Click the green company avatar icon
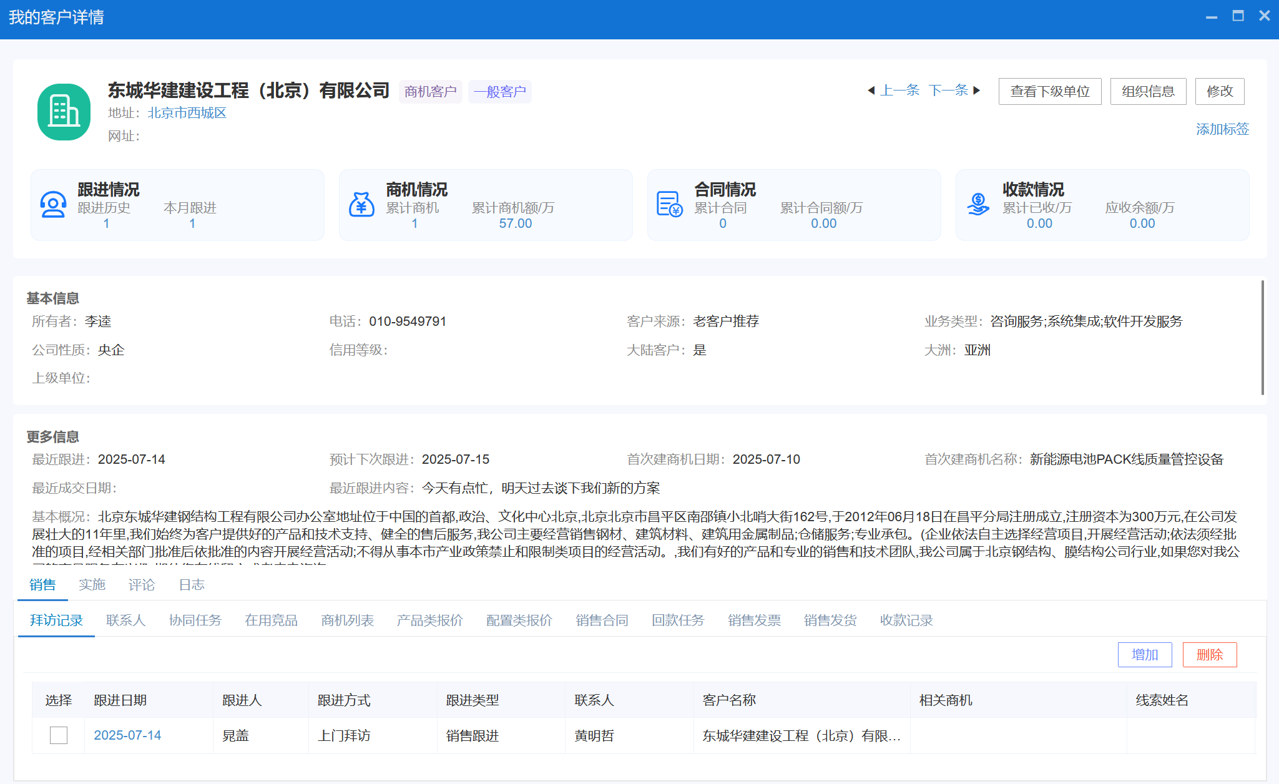The width and height of the screenshot is (1279, 784). point(64,103)
